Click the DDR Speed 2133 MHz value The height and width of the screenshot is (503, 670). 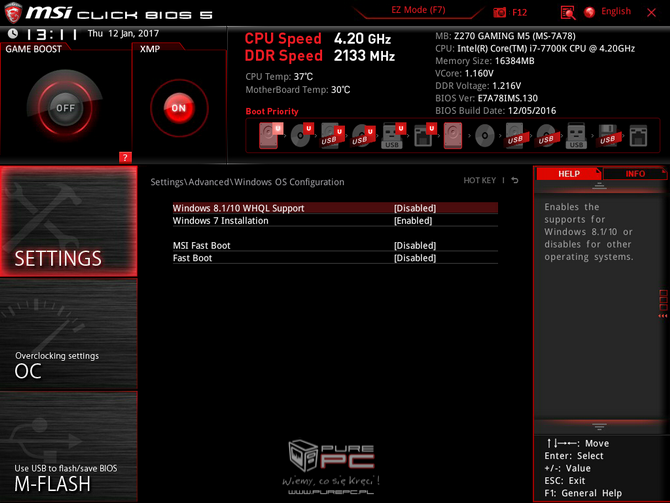[364, 56]
